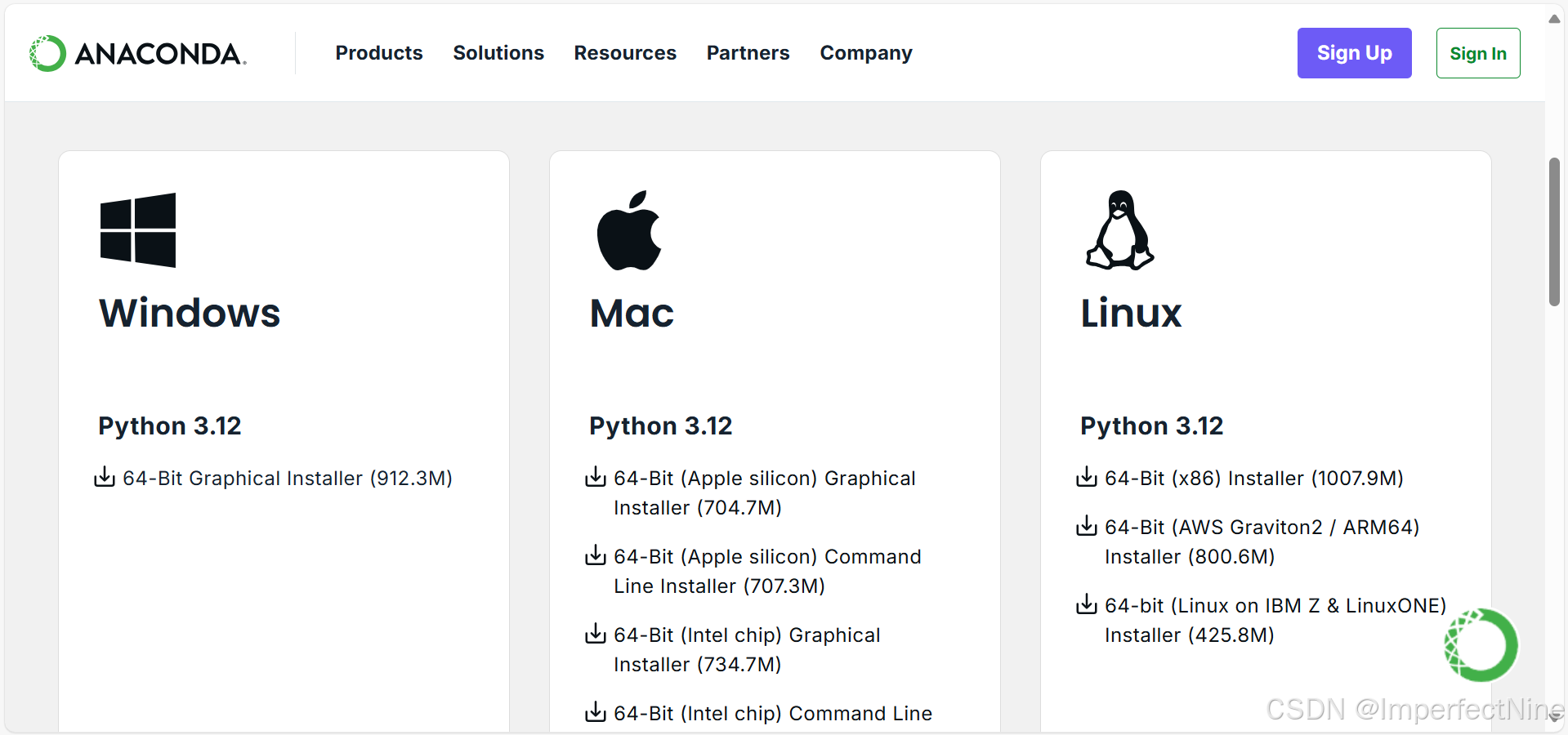Click the scrollbar down arrow

pos(1554,716)
